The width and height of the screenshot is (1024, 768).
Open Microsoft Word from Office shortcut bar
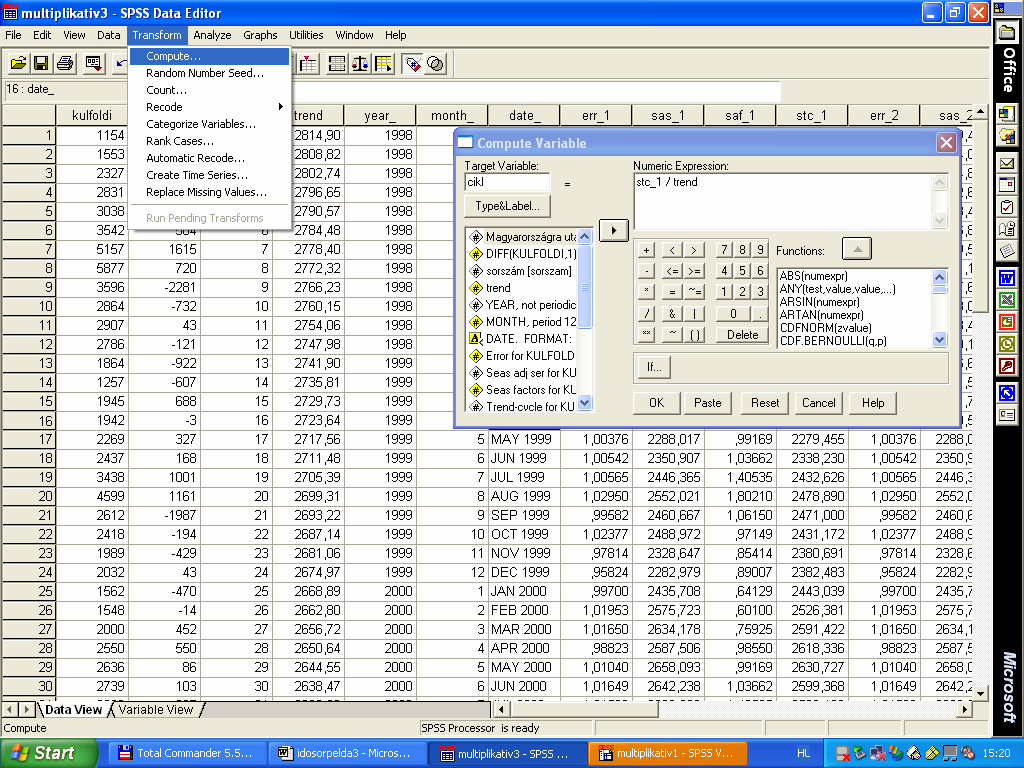(x=1007, y=280)
